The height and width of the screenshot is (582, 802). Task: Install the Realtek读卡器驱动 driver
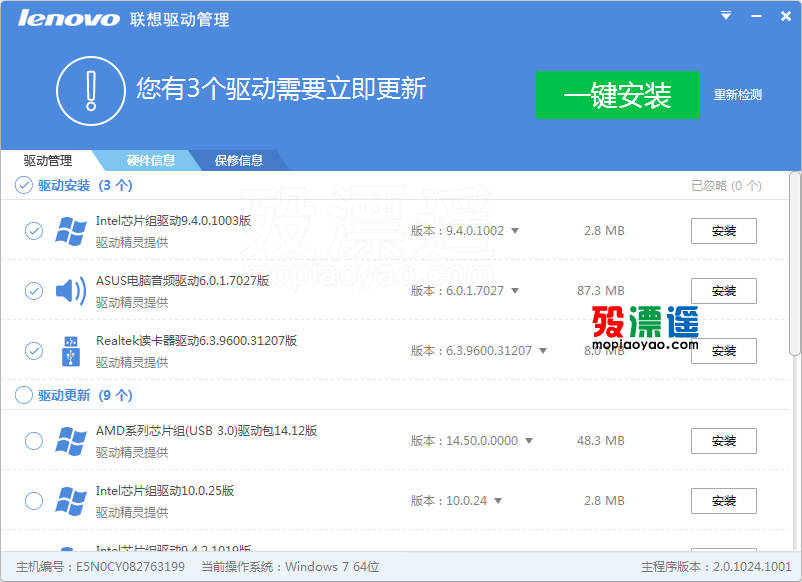tap(724, 351)
